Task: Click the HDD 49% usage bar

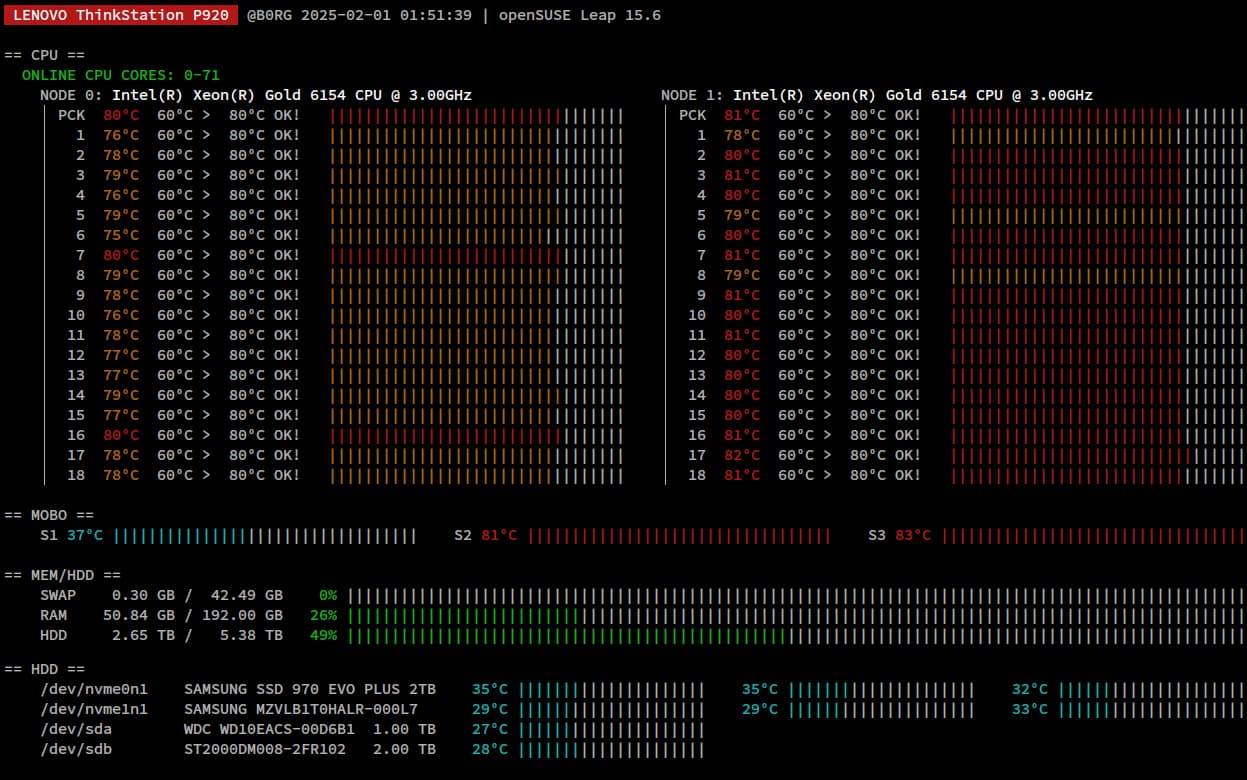Action: 796,635
